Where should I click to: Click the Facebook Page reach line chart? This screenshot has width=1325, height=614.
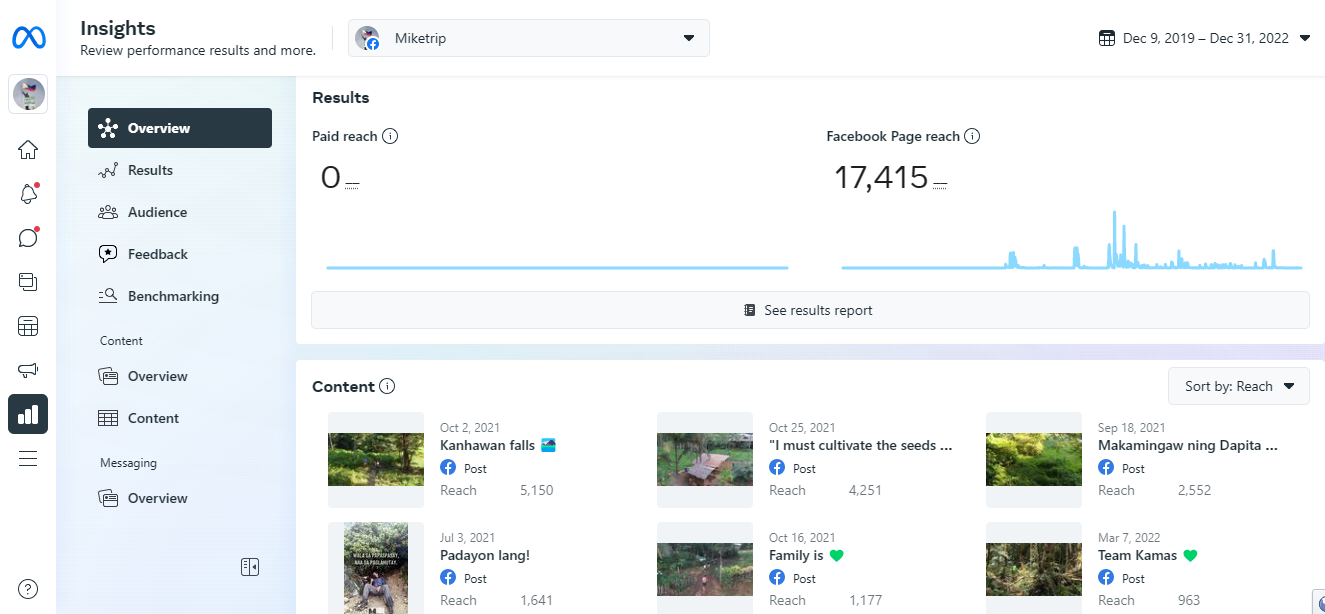click(x=1072, y=240)
